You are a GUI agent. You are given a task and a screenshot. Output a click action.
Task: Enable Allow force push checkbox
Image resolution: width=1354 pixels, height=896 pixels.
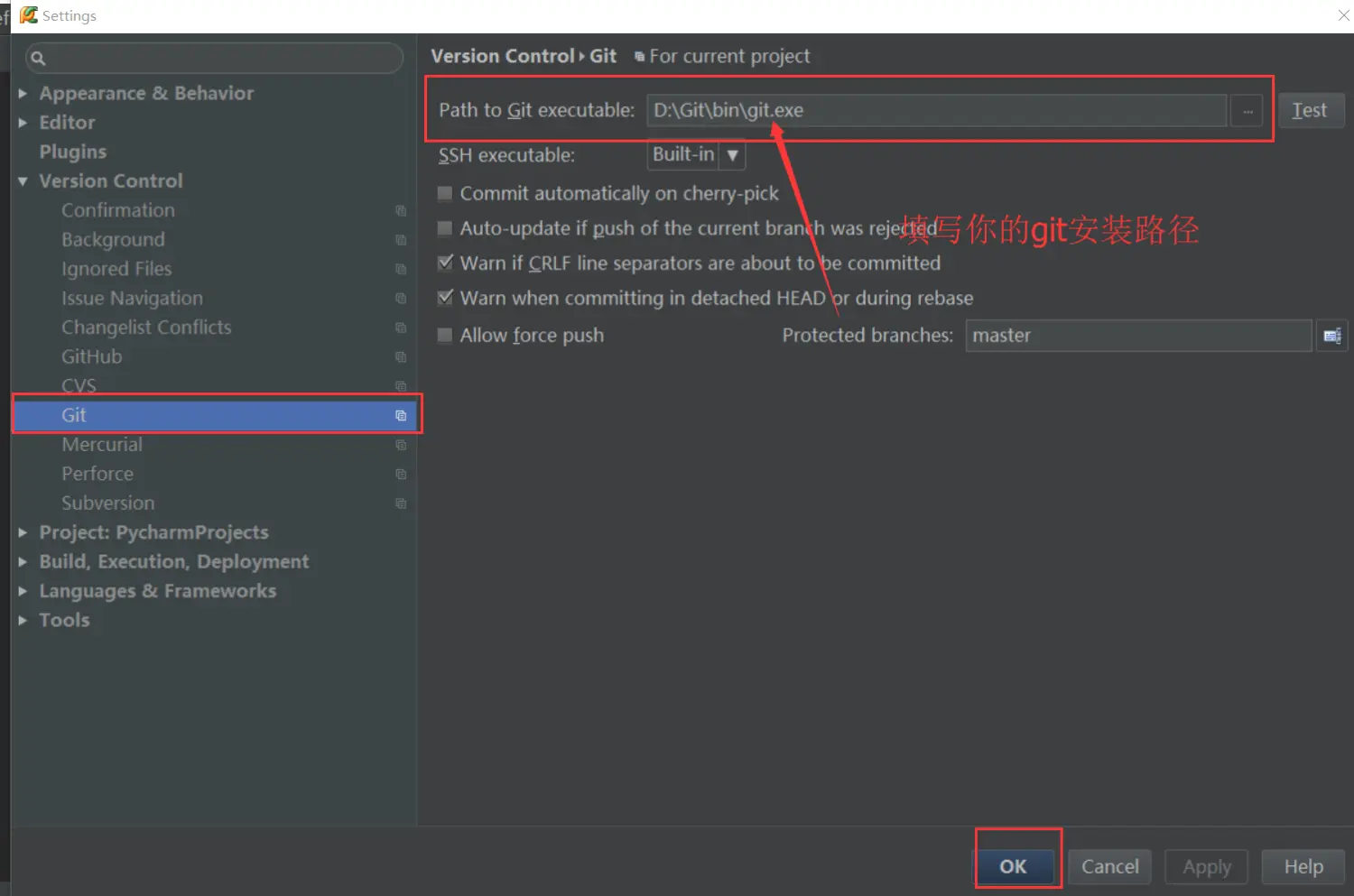pyautogui.click(x=444, y=336)
